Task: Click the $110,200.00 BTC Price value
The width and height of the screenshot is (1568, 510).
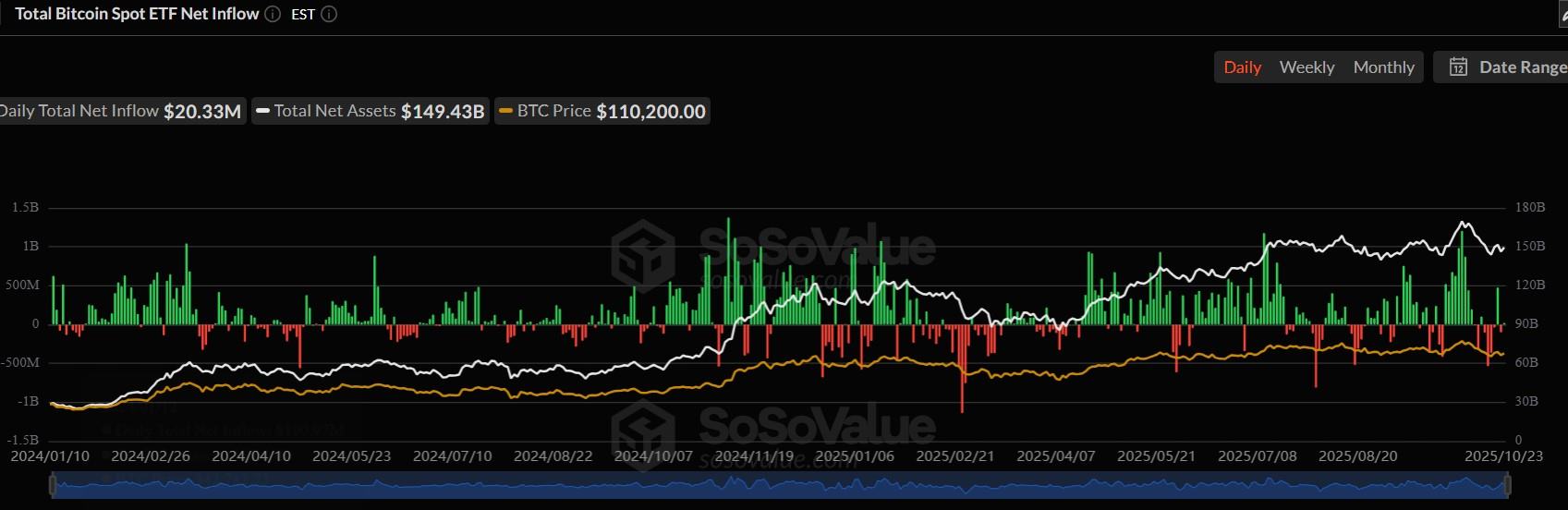Action: [650, 112]
